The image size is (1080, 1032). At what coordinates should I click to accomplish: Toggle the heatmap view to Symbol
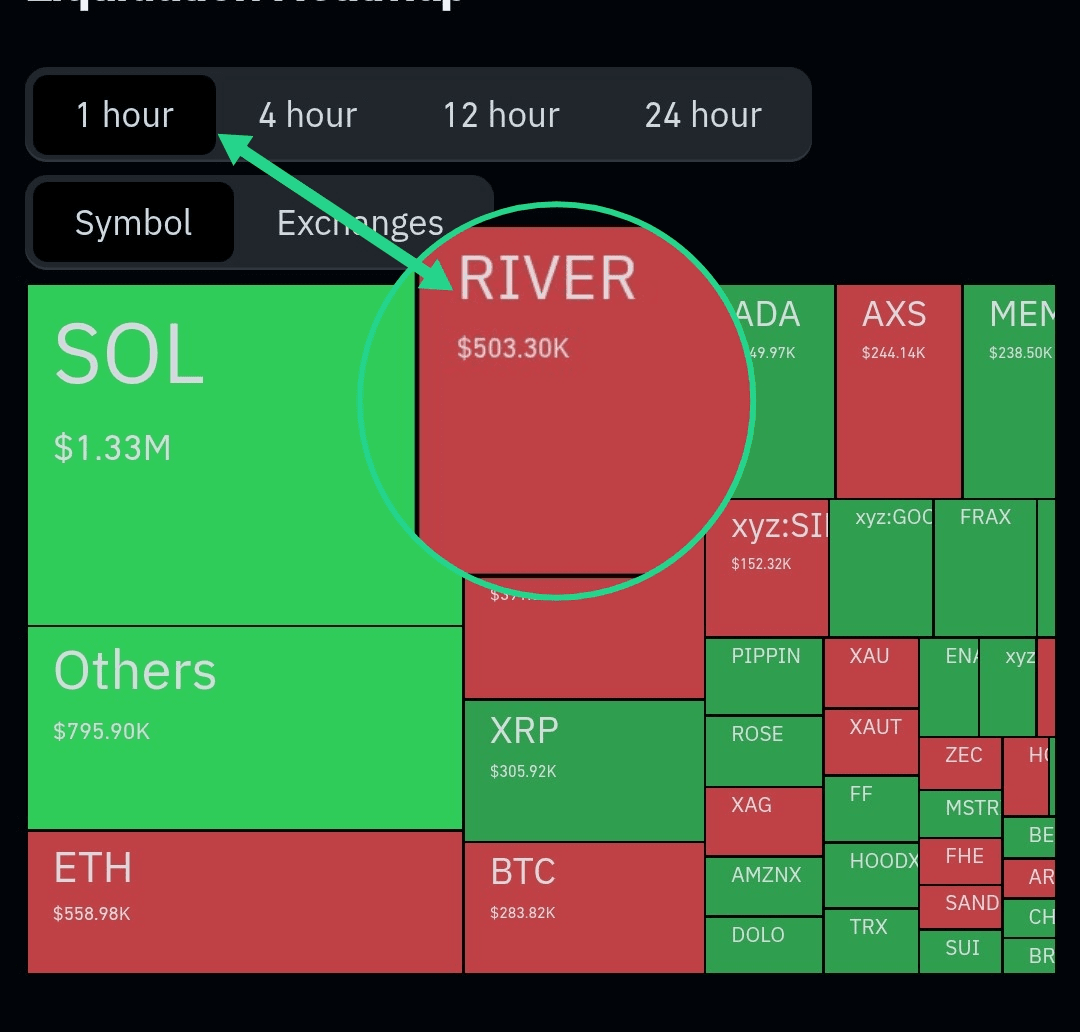tap(133, 222)
